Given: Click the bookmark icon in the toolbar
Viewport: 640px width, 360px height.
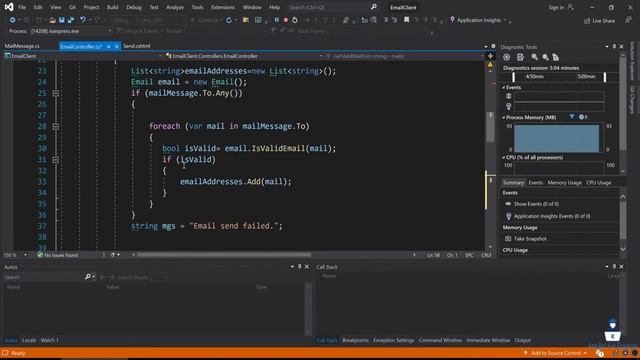Looking at the screenshot, I should [x=407, y=20].
